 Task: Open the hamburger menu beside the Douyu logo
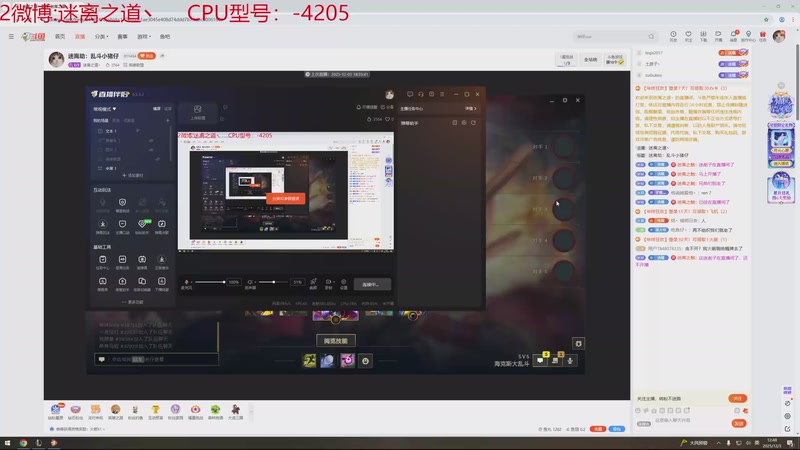11,37
